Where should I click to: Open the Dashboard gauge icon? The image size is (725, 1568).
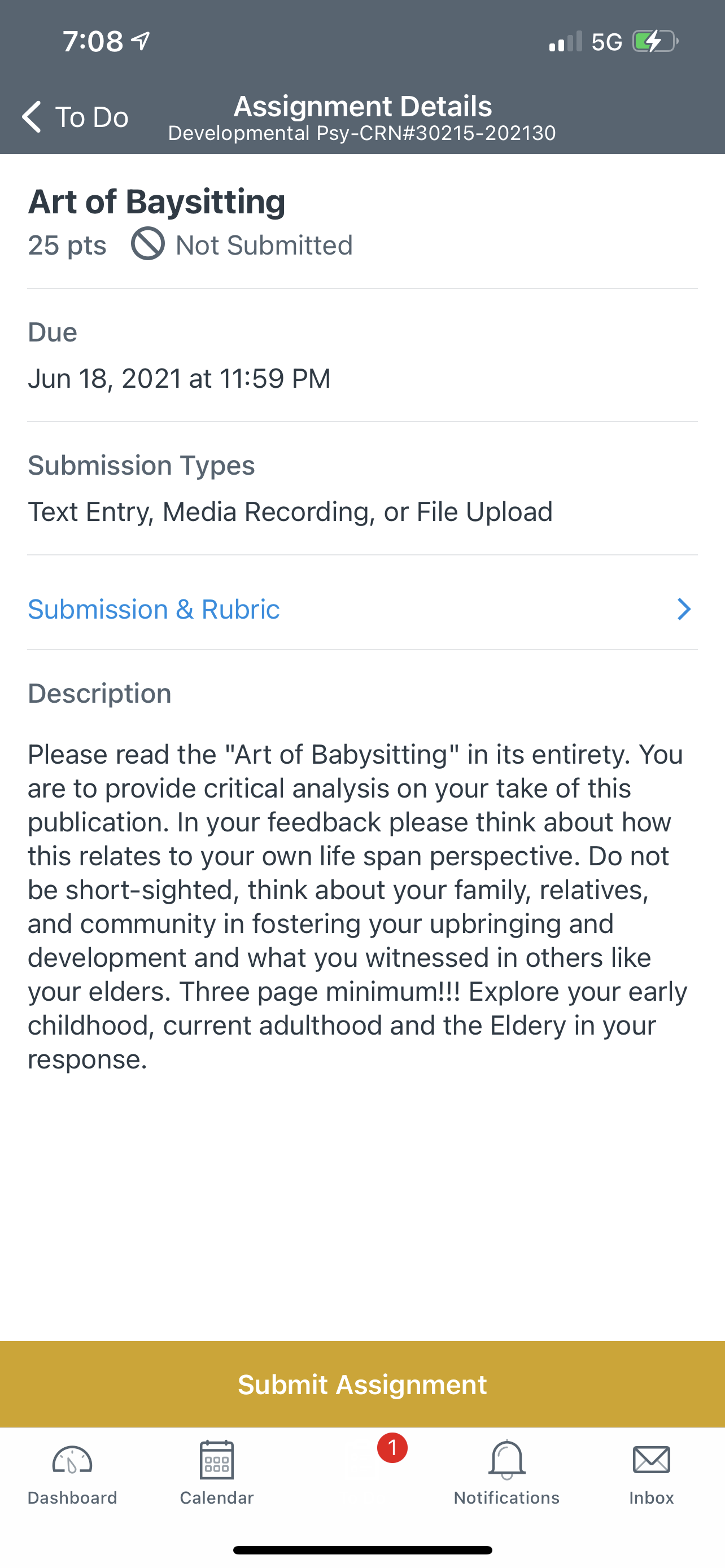pos(72,1460)
